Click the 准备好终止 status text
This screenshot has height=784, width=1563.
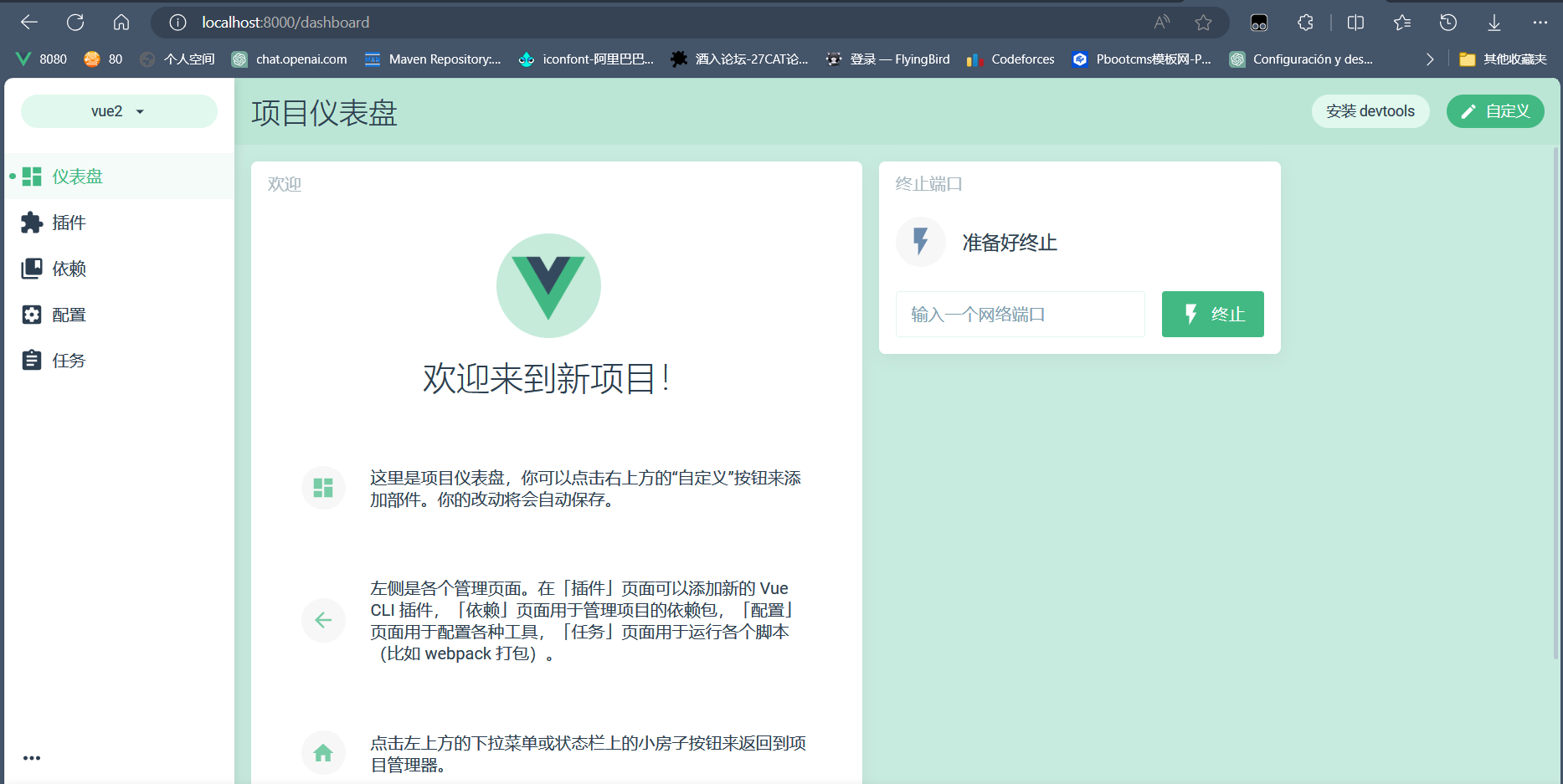[1010, 243]
